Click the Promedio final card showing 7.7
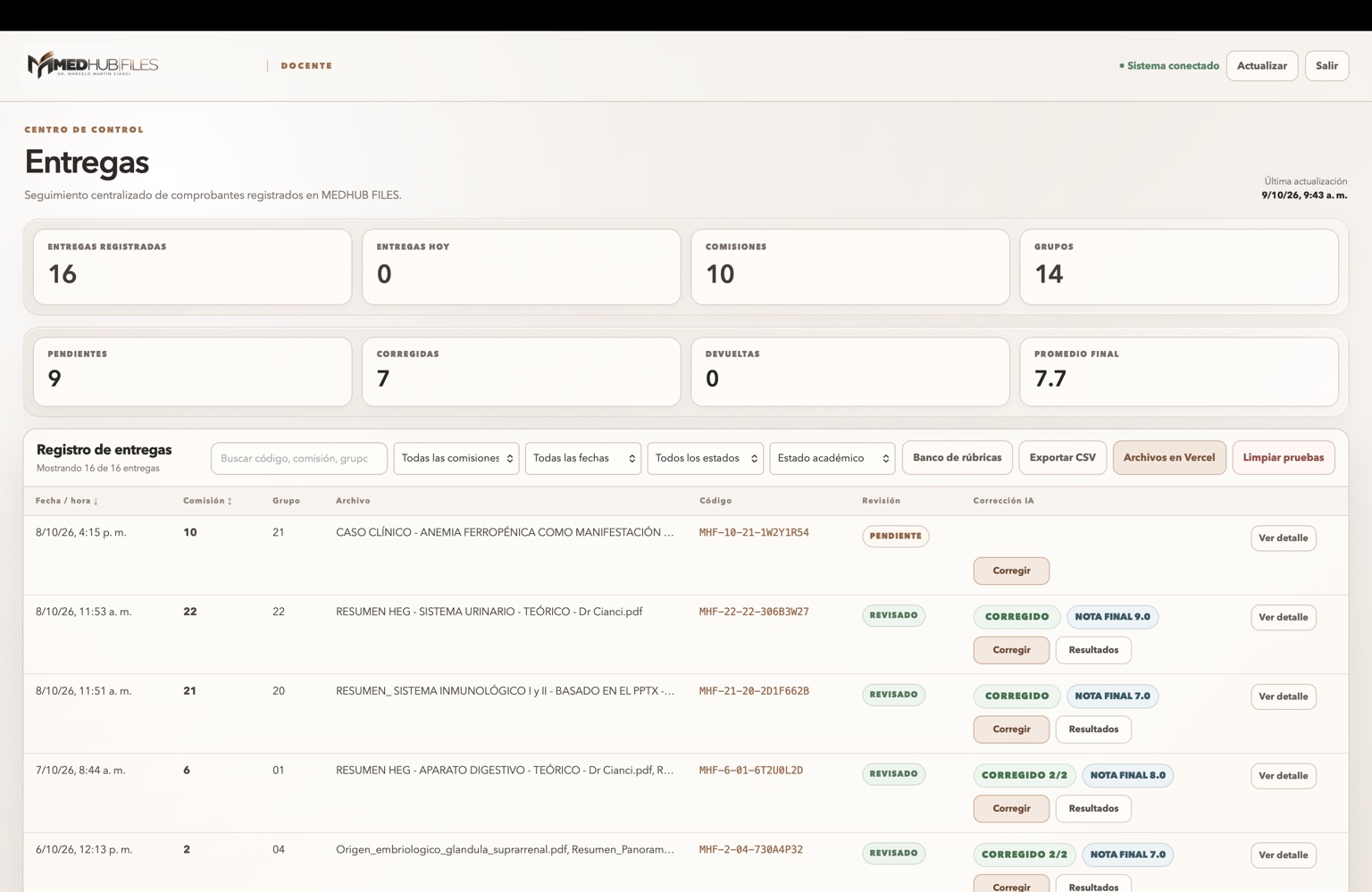The image size is (1372, 892). pyautogui.click(x=1179, y=372)
